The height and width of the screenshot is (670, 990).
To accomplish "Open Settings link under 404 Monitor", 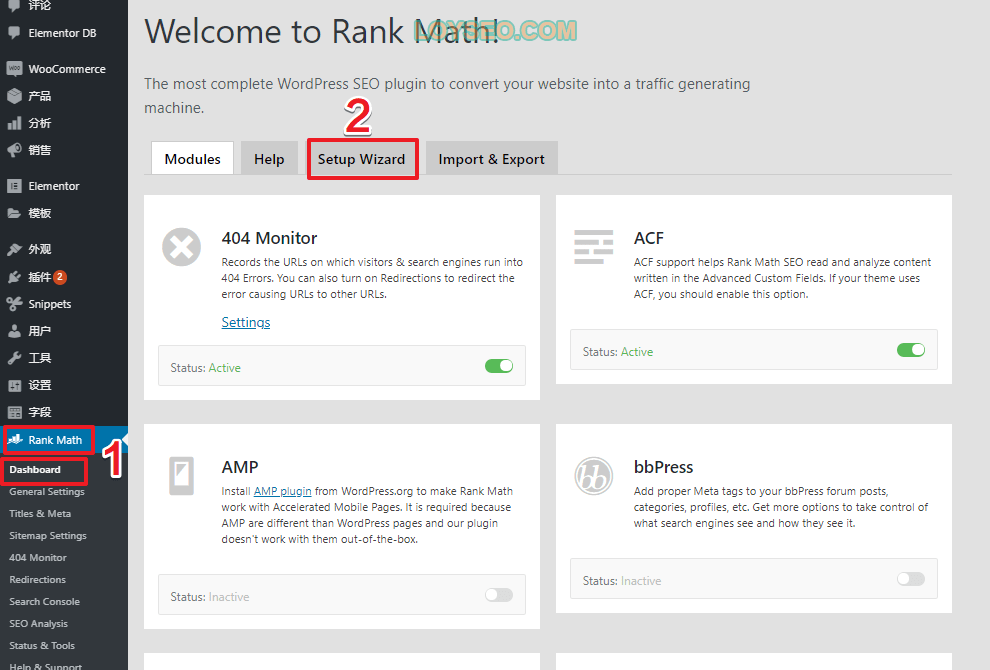I will [x=246, y=322].
